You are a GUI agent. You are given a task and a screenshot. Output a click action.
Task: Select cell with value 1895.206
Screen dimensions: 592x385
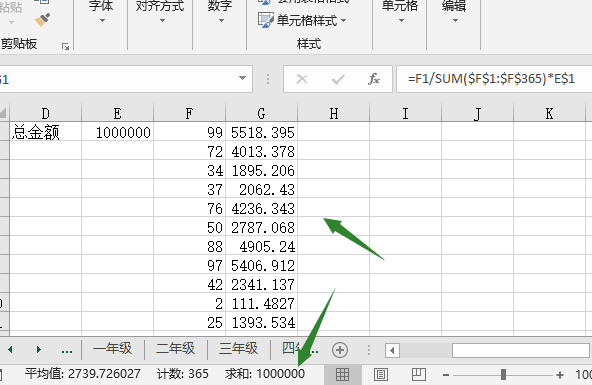(x=261, y=169)
